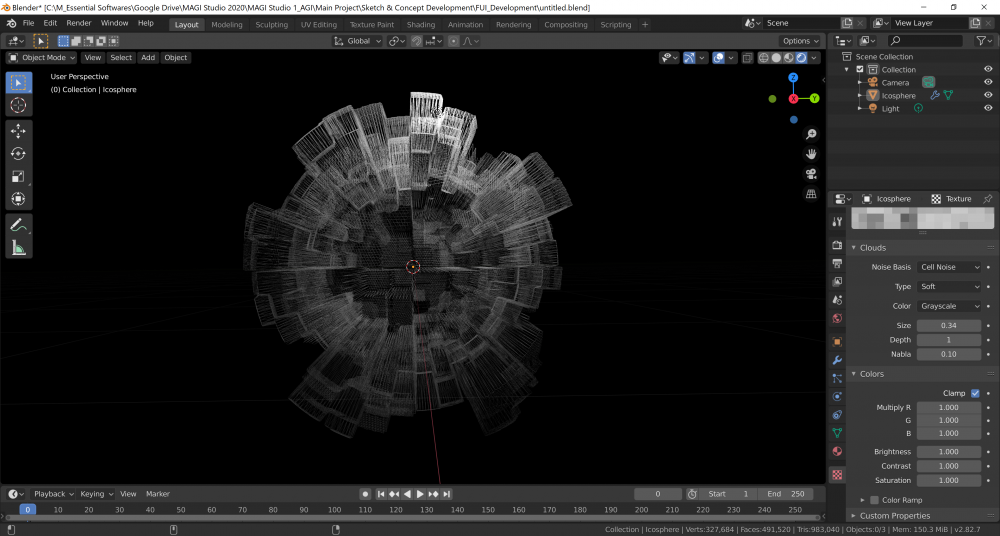This screenshot has width=1000, height=536.
Task: Select the Scale tool
Action: pos(18,176)
